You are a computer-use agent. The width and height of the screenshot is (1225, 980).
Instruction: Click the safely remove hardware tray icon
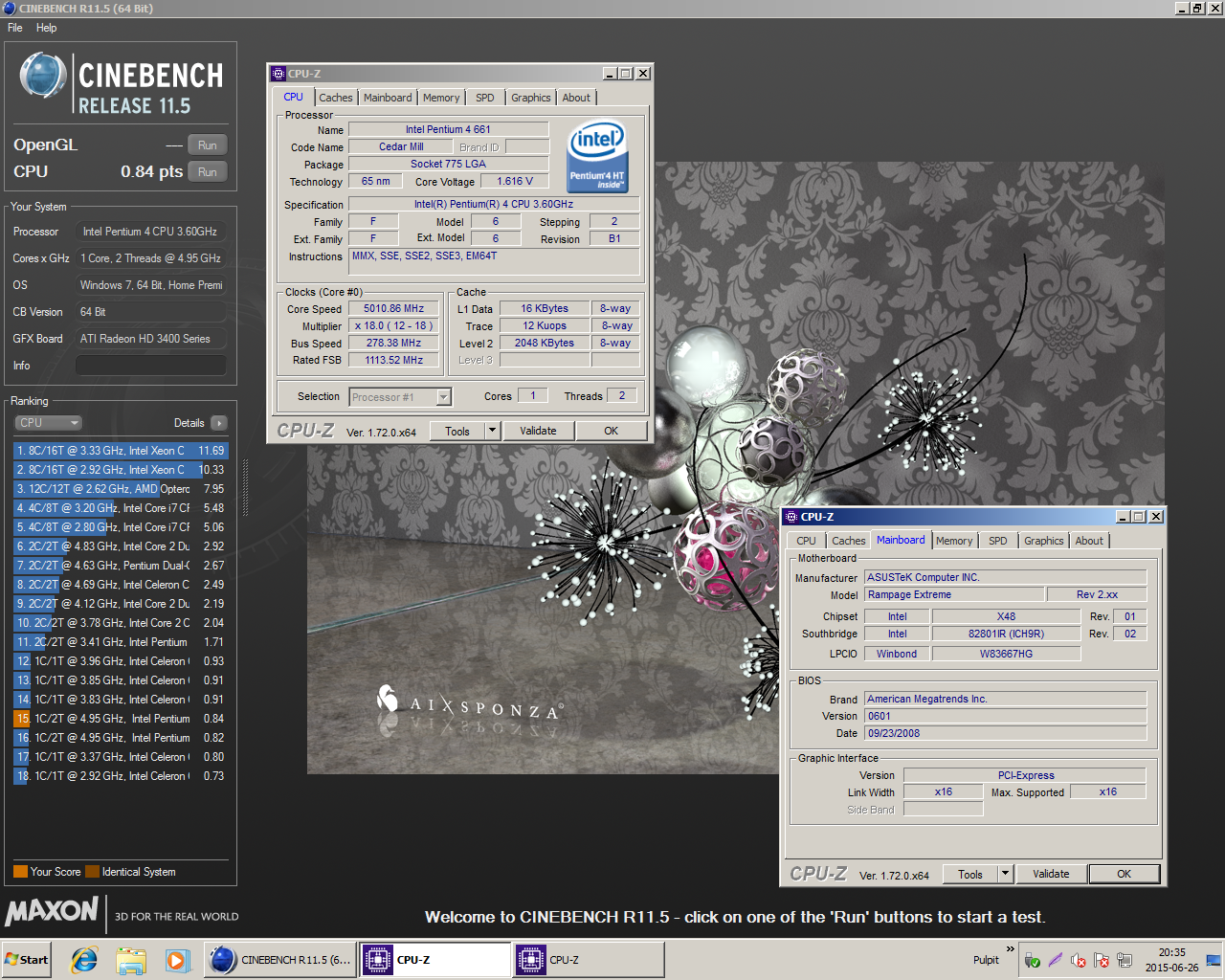click(1032, 960)
